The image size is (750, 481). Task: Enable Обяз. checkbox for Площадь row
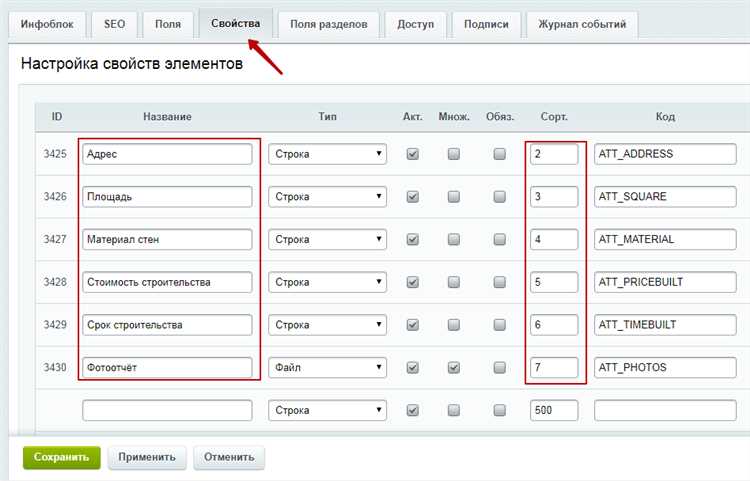499,197
